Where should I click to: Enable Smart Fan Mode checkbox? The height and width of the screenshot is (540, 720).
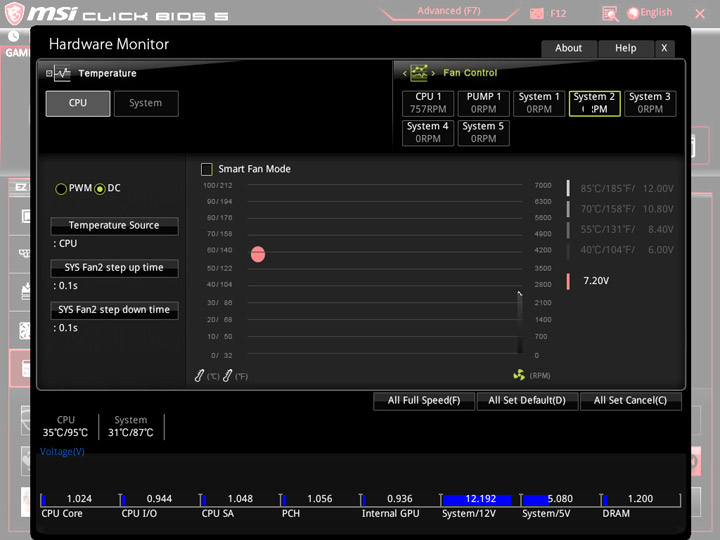207,169
